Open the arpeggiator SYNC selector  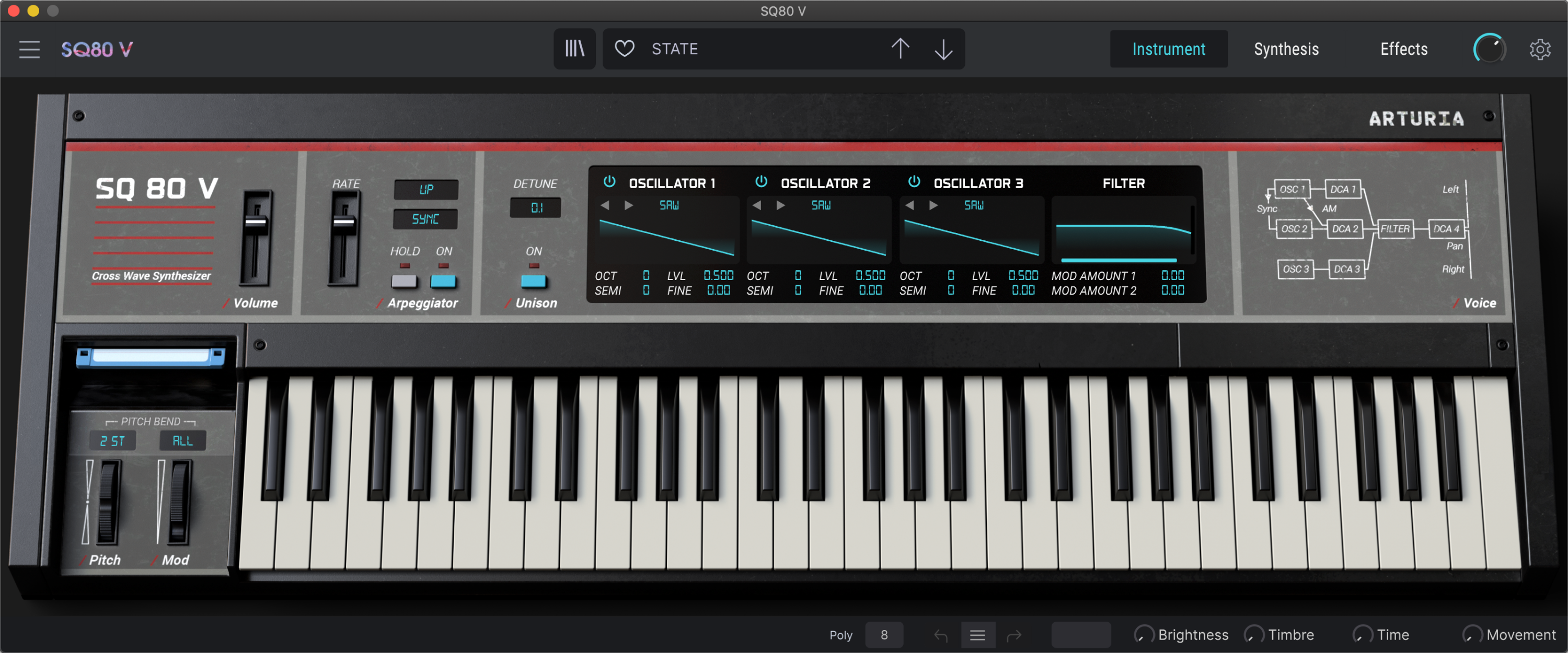click(425, 218)
